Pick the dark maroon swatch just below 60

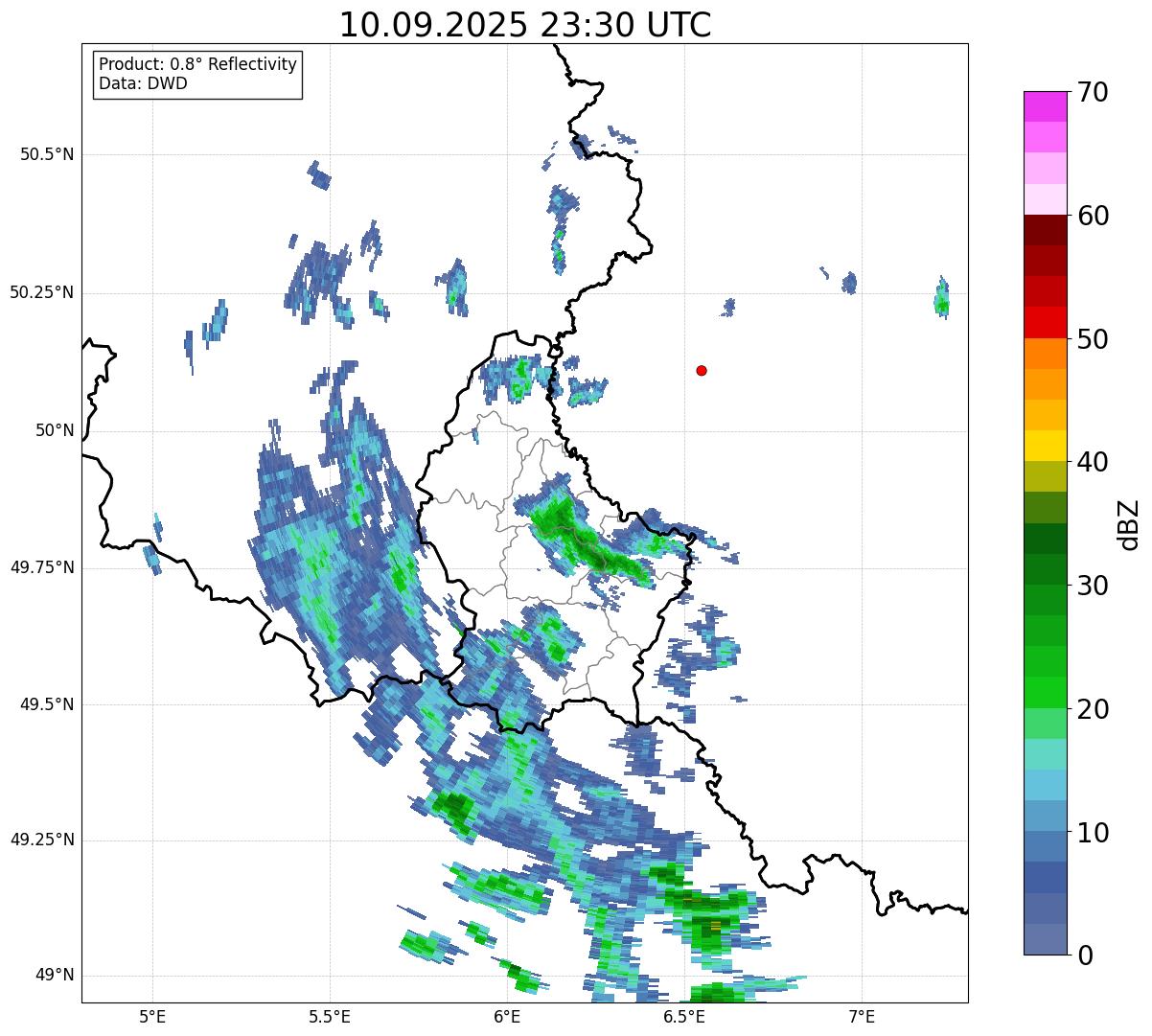tap(1045, 230)
